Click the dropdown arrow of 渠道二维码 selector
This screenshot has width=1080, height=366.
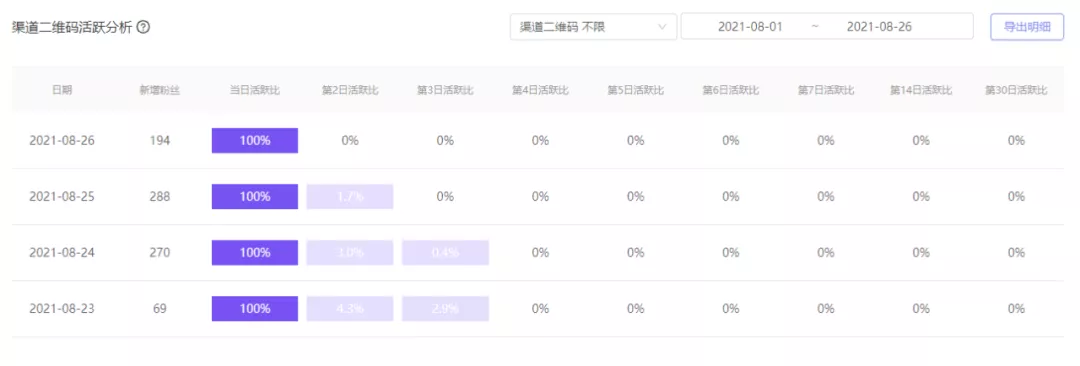662,27
